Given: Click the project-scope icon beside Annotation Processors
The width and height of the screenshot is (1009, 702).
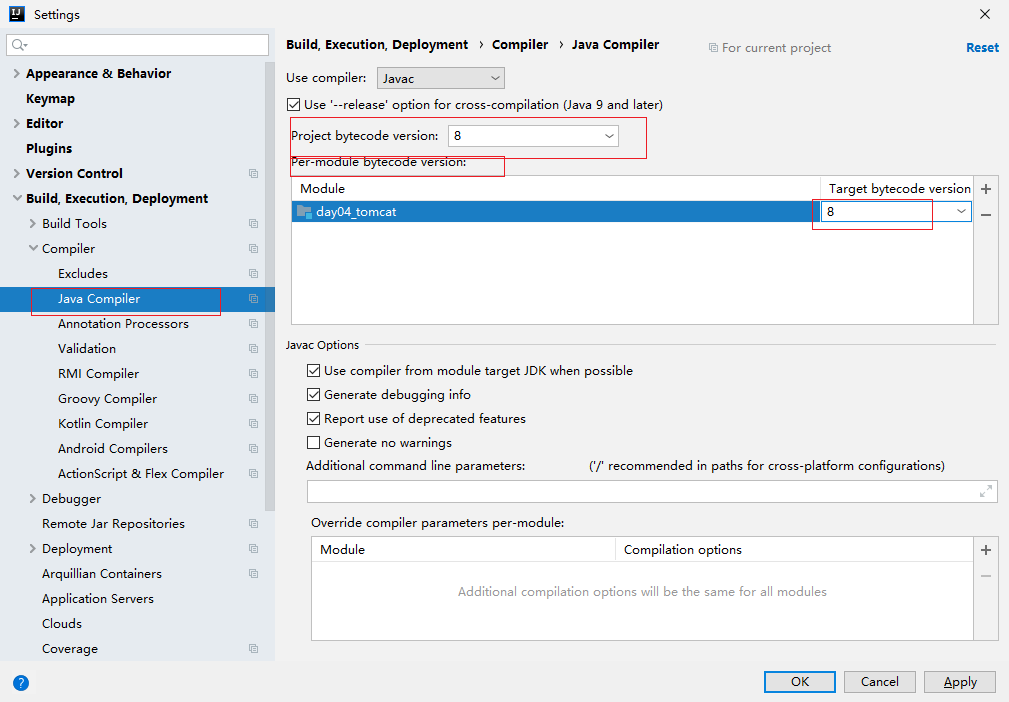Looking at the screenshot, I should [x=253, y=324].
